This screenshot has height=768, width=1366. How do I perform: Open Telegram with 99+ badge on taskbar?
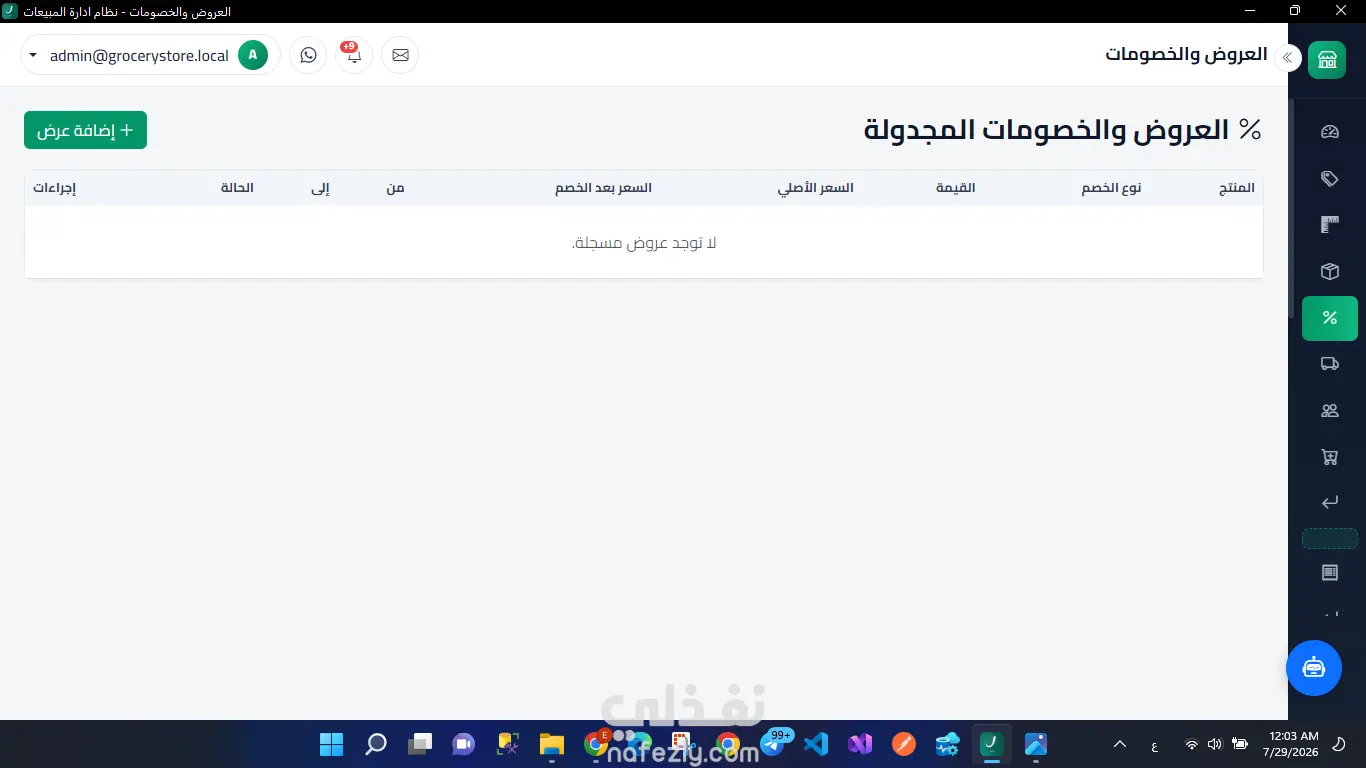774,742
